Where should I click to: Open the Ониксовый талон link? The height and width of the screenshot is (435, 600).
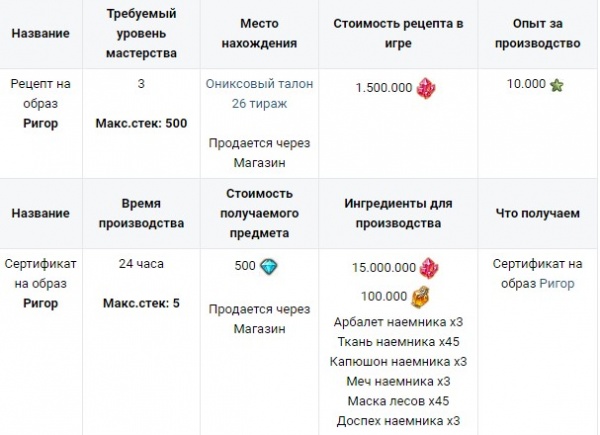[259, 83]
